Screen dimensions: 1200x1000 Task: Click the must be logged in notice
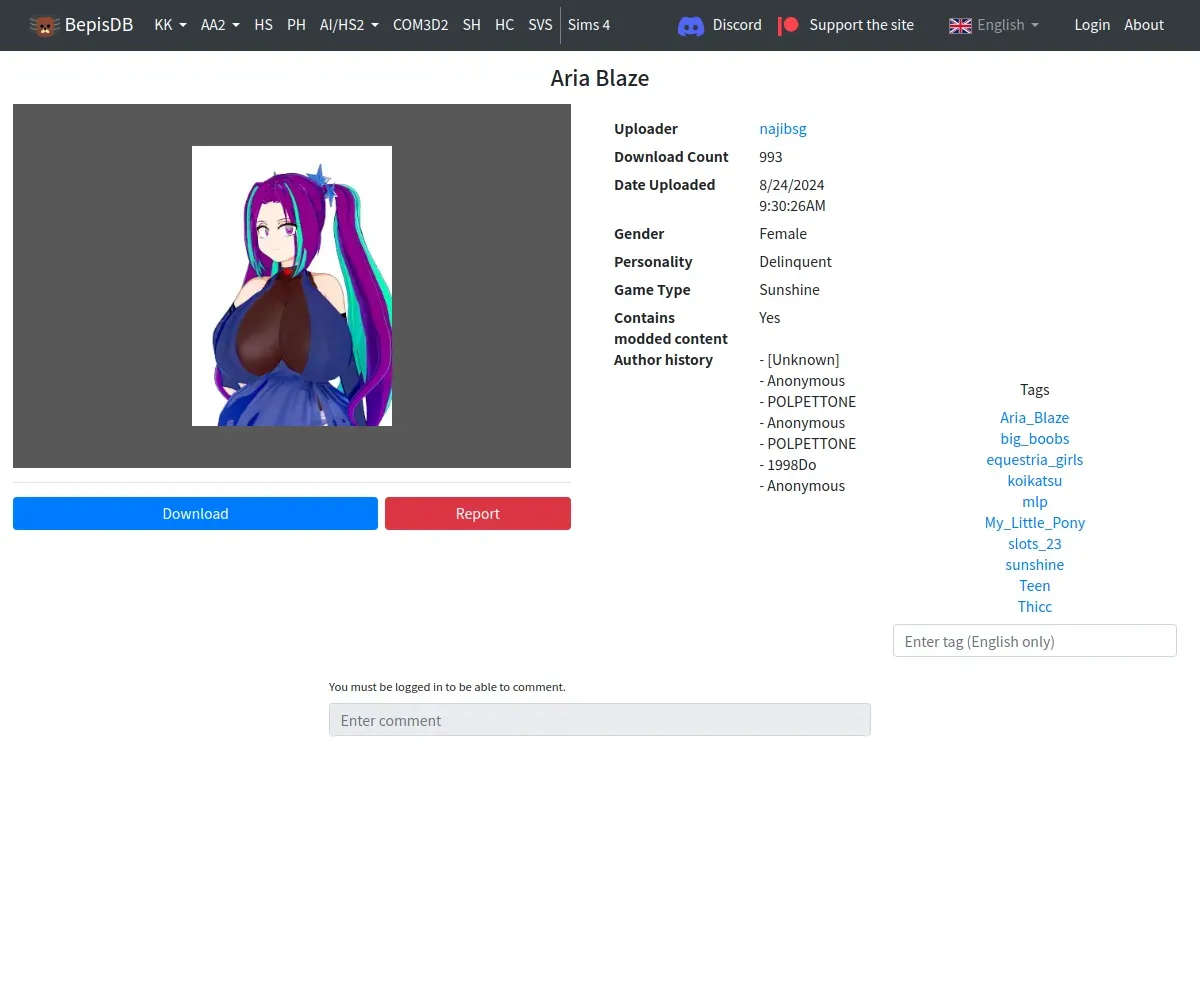447,687
